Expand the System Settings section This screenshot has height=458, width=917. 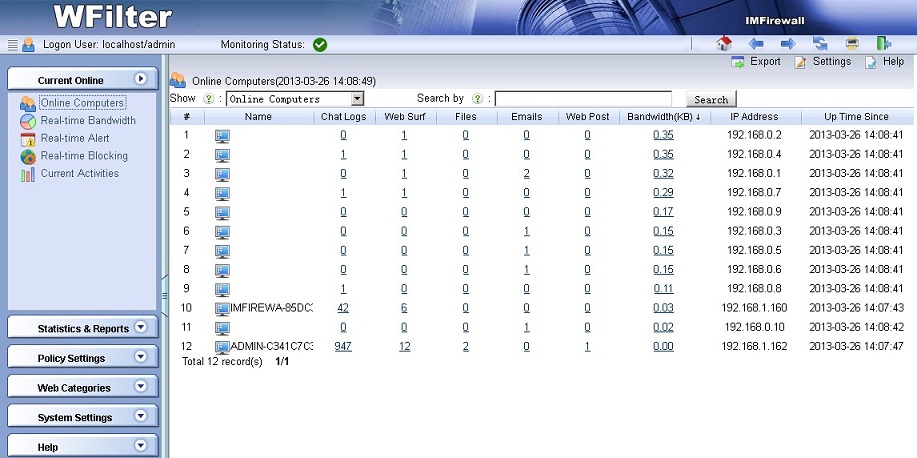coord(140,415)
